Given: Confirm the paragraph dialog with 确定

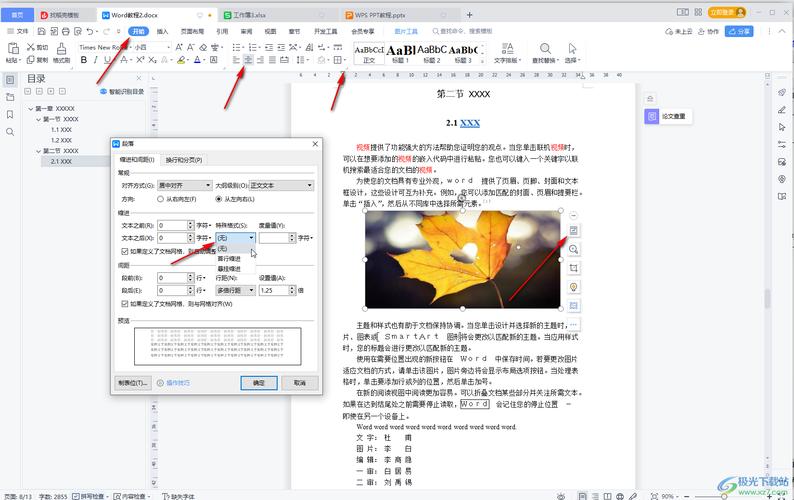Looking at the screenshot, I should click(259, 383).
